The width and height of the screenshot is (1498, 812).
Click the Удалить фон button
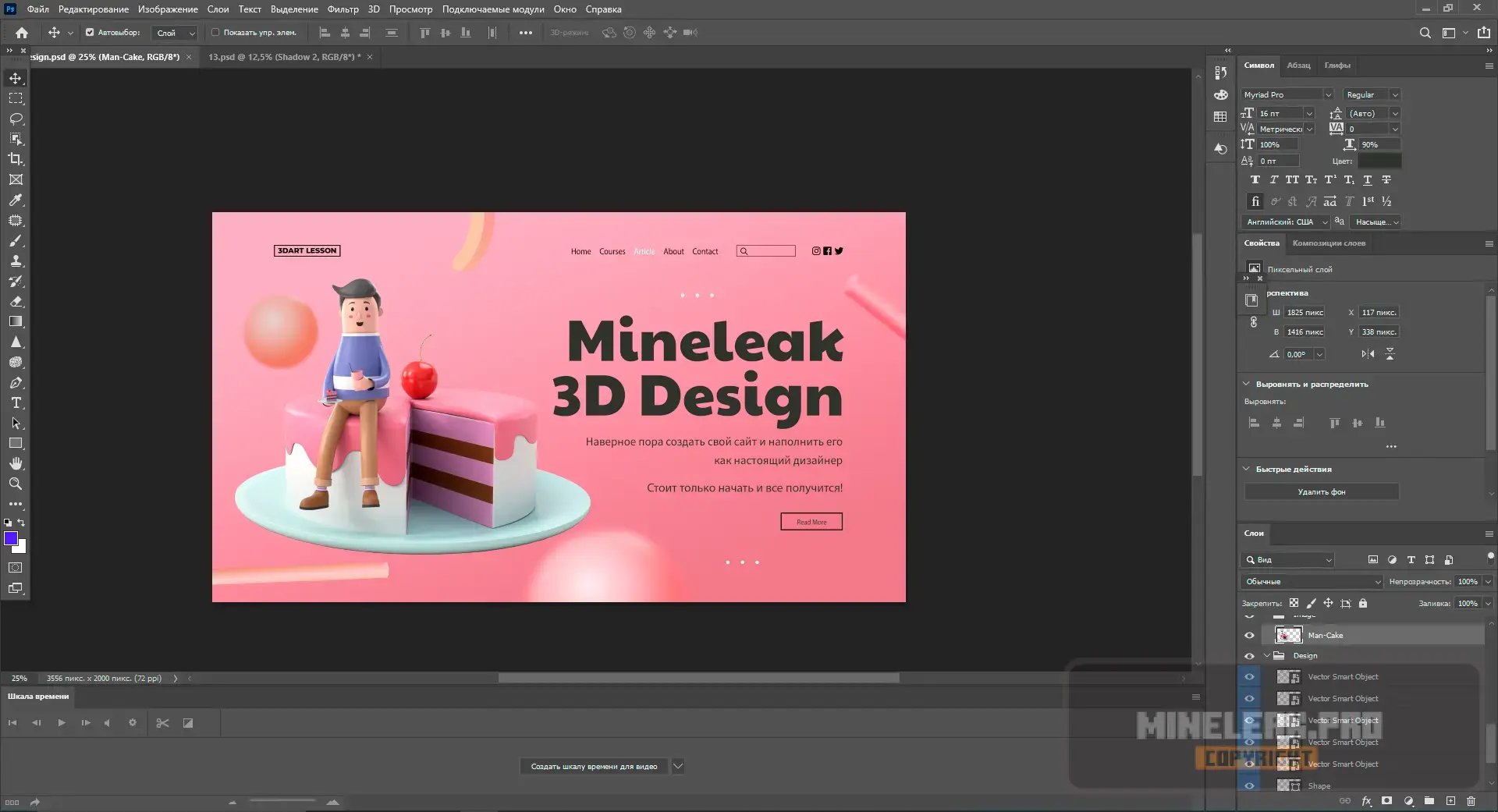[1322, 492]
